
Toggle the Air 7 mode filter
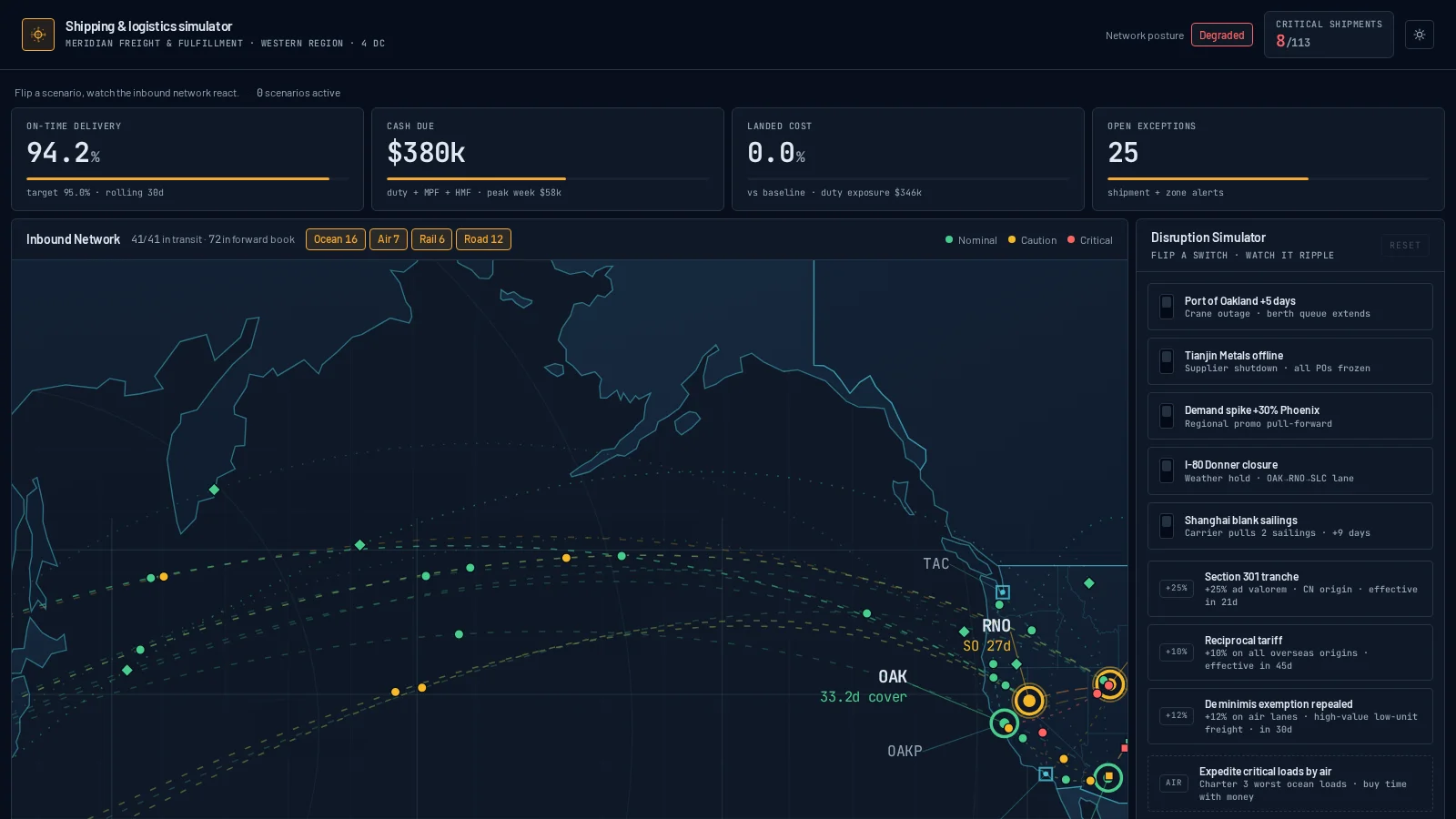[x=389, y=239]
